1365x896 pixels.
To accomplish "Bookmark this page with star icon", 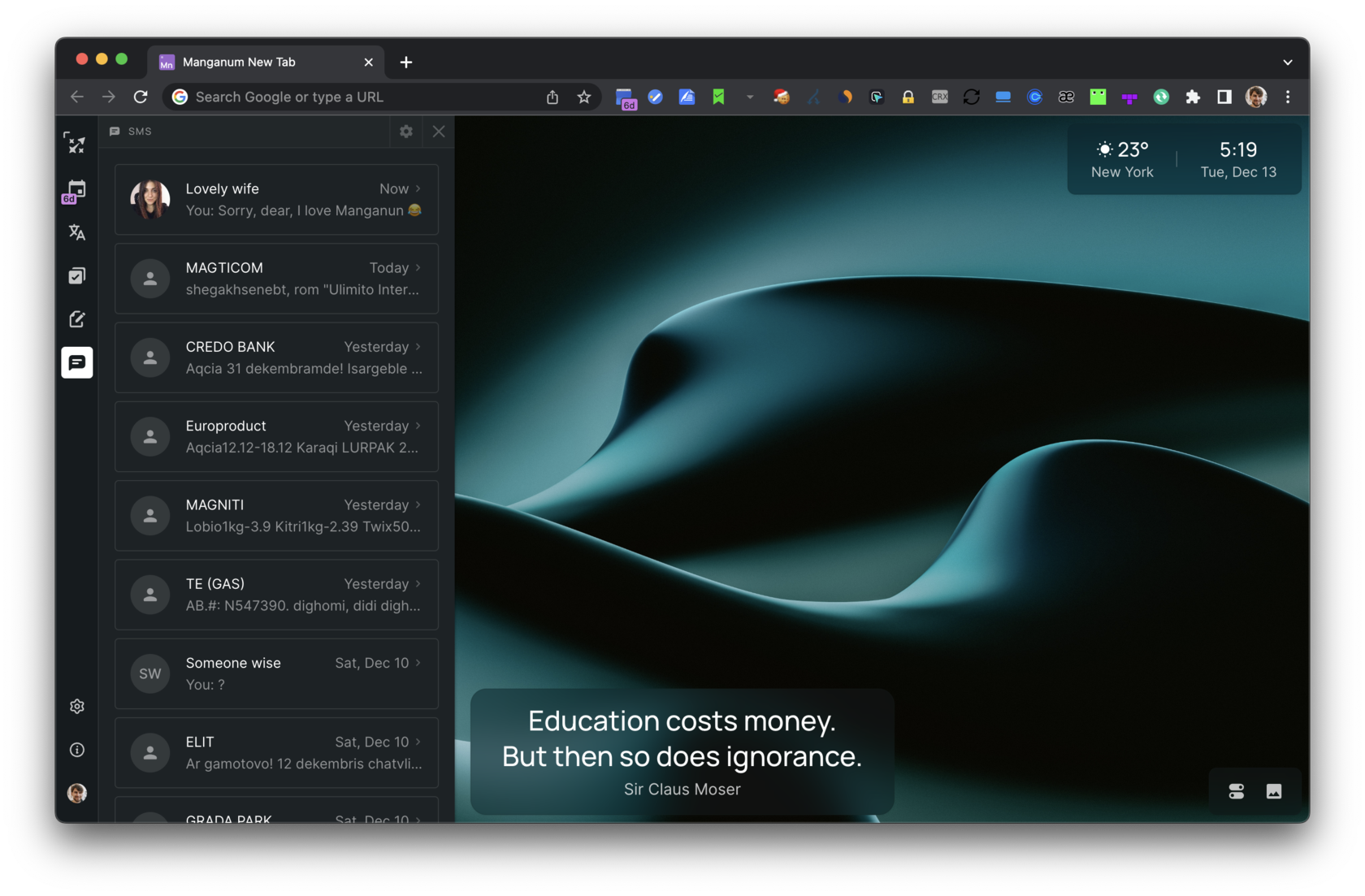I will pos(584,97).
